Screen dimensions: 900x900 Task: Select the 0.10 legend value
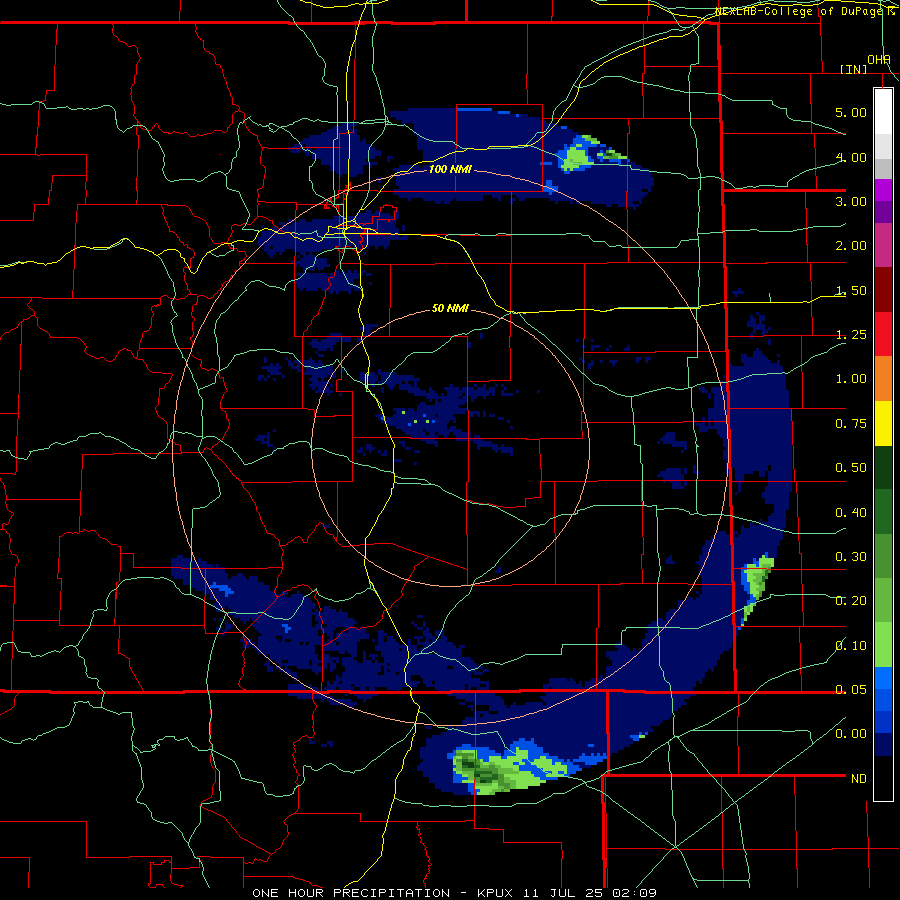(x=851, y=645)
